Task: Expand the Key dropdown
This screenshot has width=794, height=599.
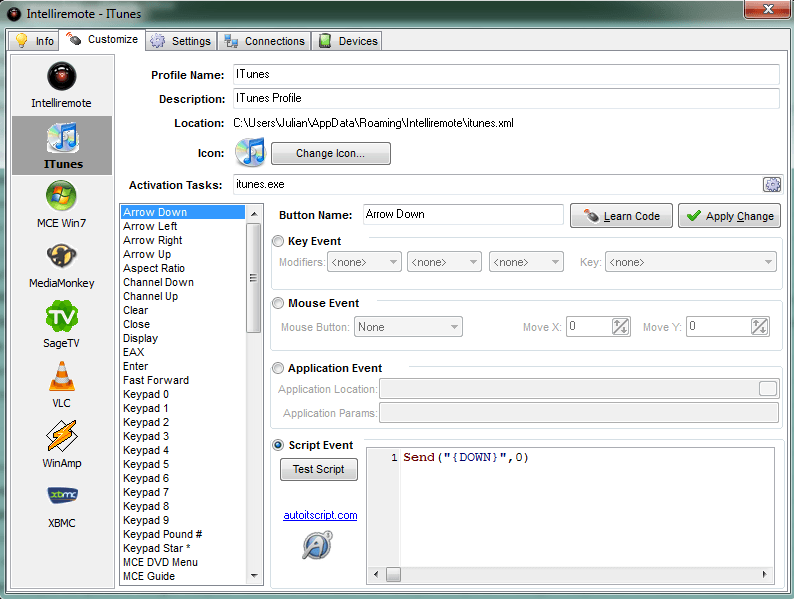Action: tap(691, 262)
